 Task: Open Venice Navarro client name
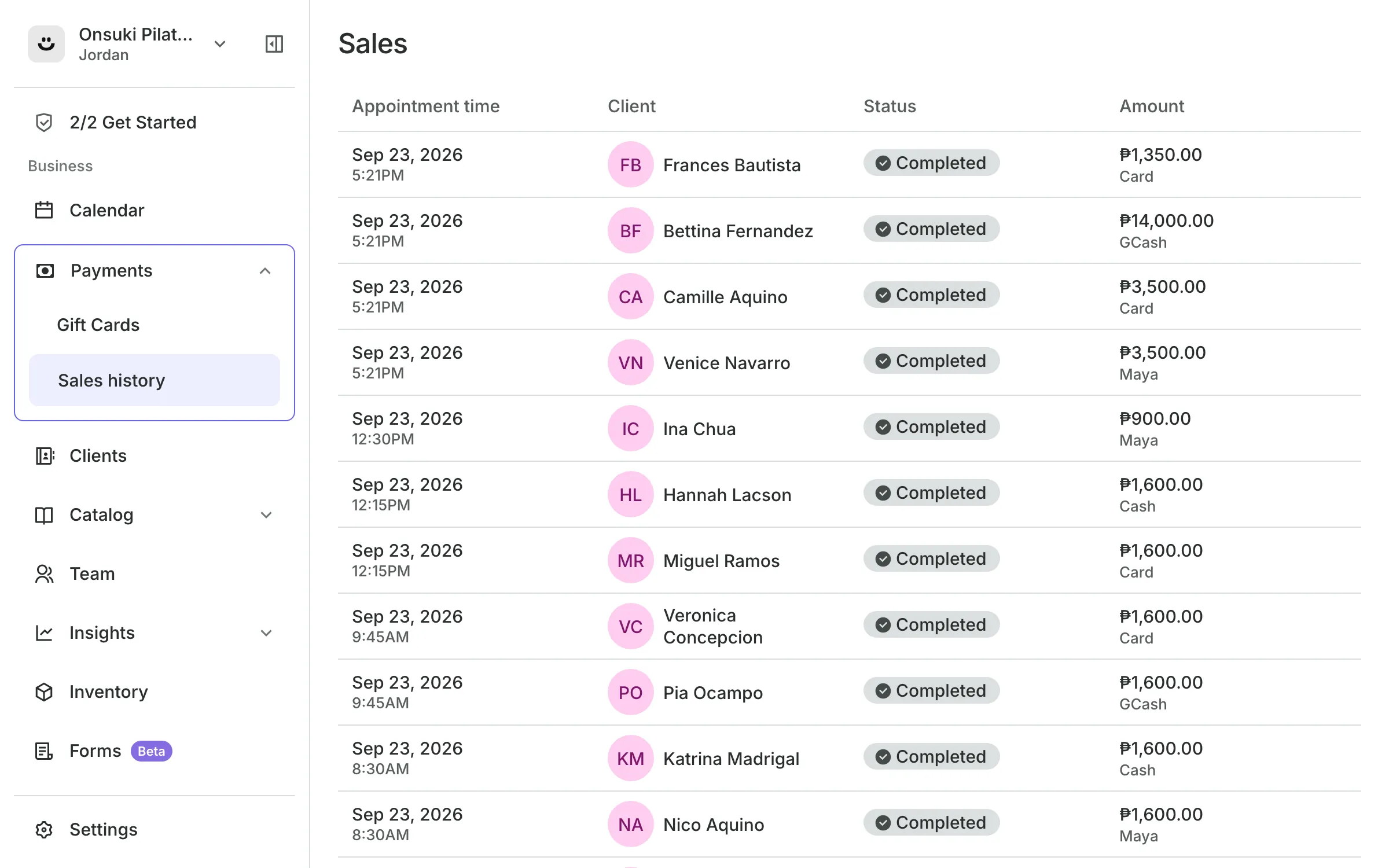click(x=726, y=363)
